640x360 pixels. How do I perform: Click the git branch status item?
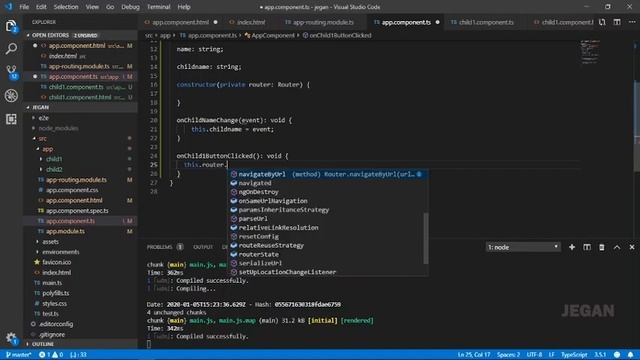(18, 355)
